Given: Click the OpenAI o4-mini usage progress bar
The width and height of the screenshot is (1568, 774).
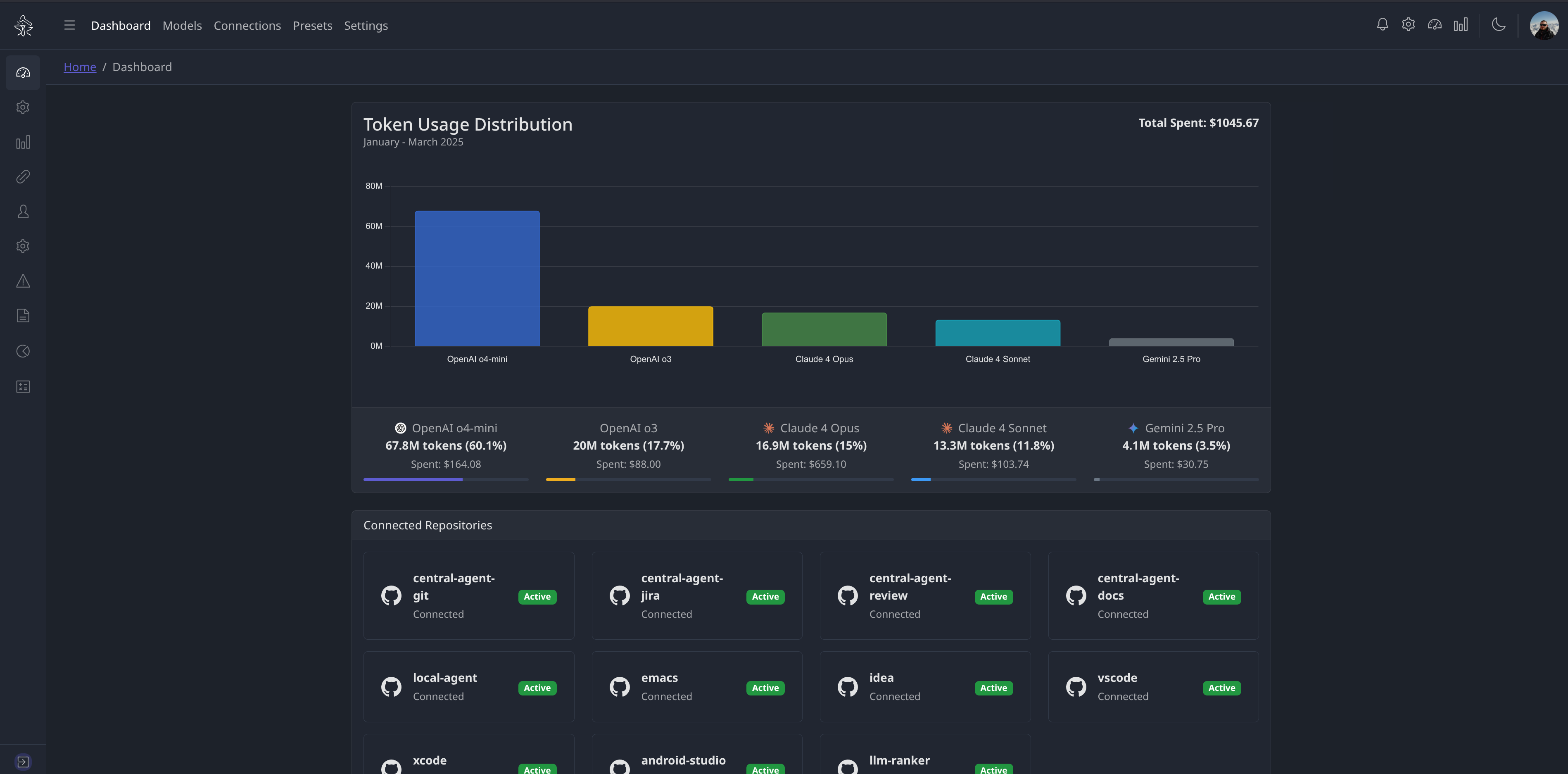Looking at the screenshot, I should pos(446,479).
